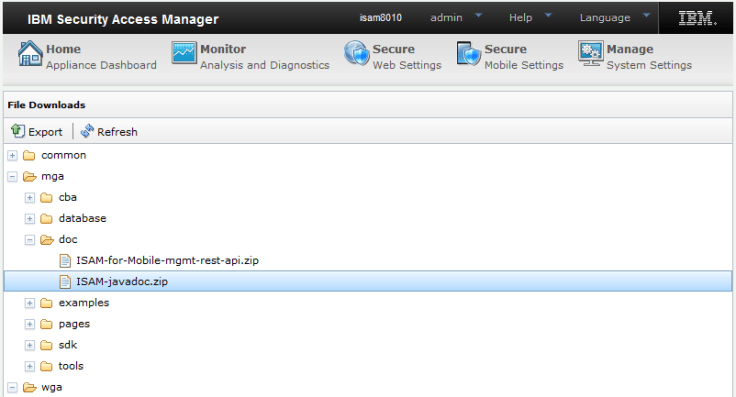Image resolution: width=736 pixels, height=397 pixels.
Task: Click the Monitor chart icon
Action: [184, 53]
